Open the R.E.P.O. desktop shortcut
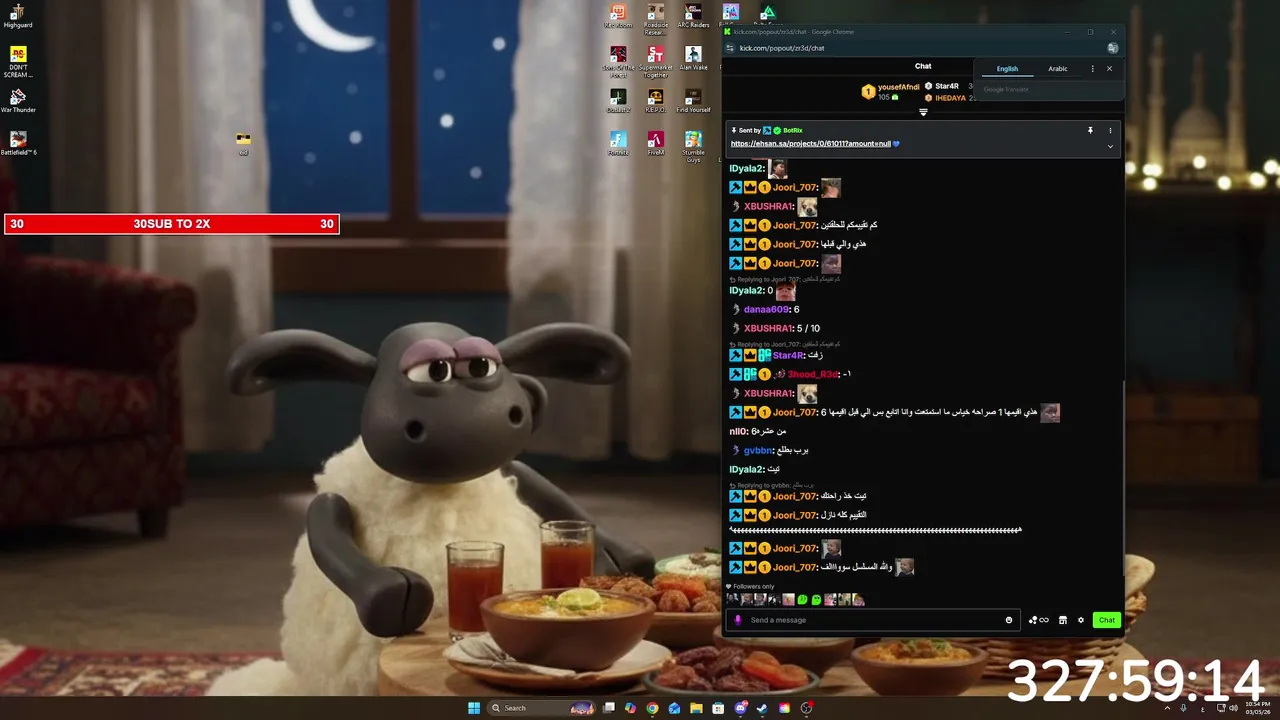 pos(655,101)
